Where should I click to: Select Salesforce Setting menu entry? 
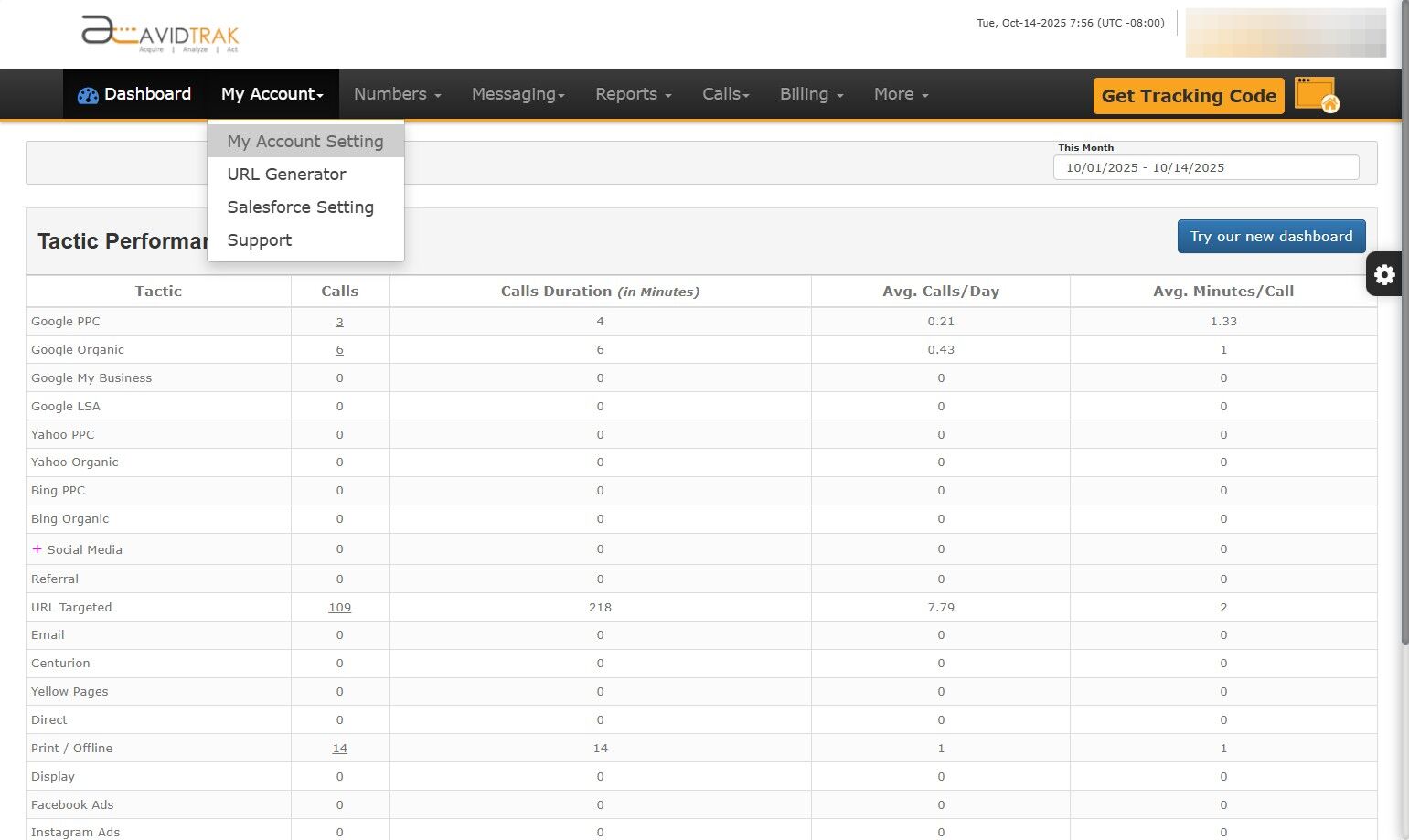[x=305, y=207]
